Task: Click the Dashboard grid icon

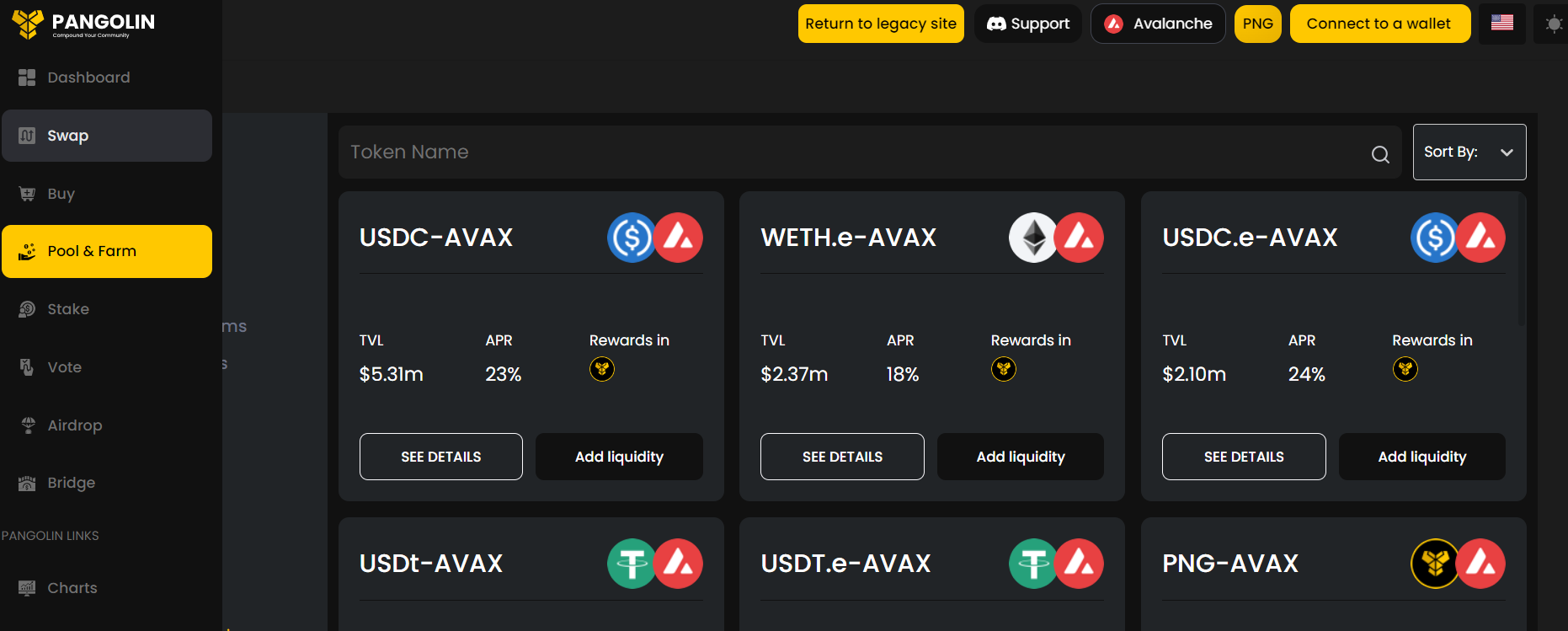Action: [27, 78]
